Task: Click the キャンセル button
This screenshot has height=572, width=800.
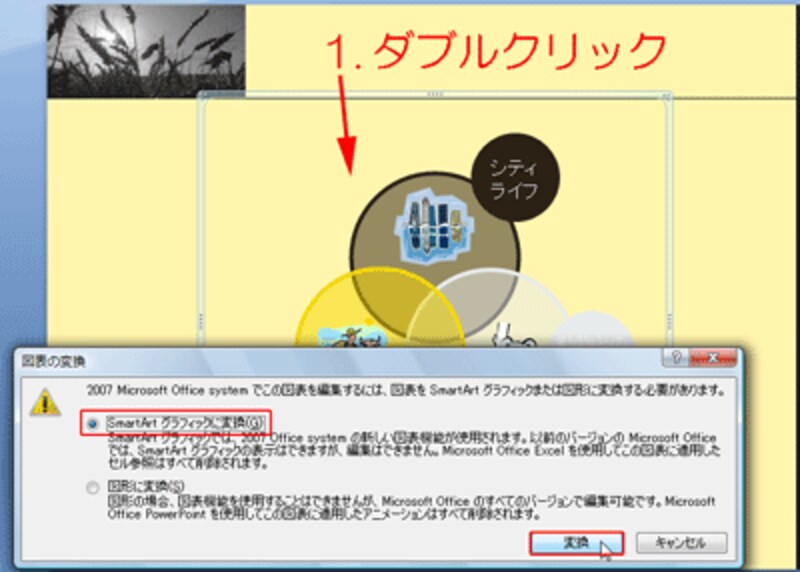Action: point(682,543)
